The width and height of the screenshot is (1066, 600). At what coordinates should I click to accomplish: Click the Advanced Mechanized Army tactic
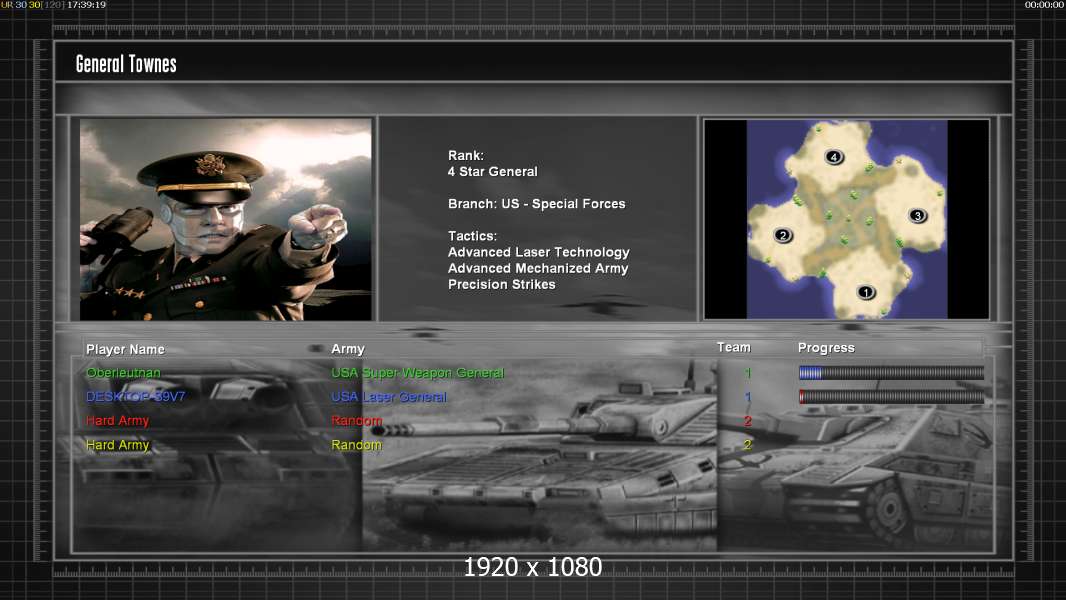click(538, 268)
